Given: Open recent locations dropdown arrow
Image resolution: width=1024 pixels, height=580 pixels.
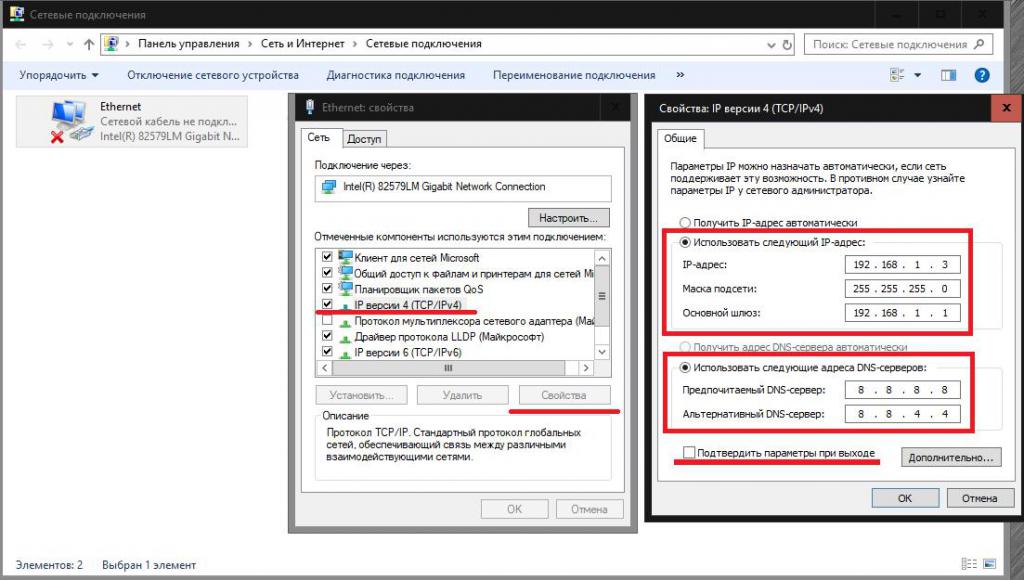Looking at the screenshot, I should coord(70,44).
